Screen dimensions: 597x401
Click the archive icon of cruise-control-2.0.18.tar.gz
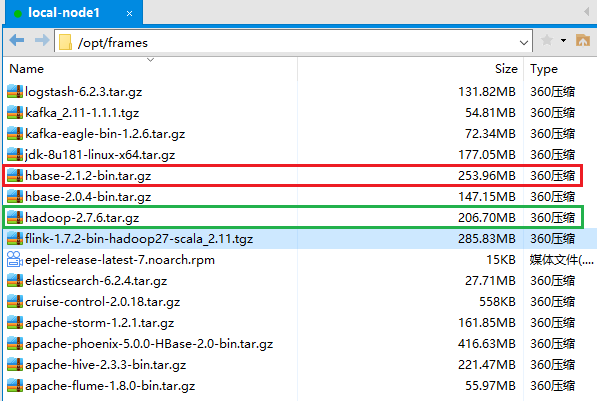click(x=15, y=302)
